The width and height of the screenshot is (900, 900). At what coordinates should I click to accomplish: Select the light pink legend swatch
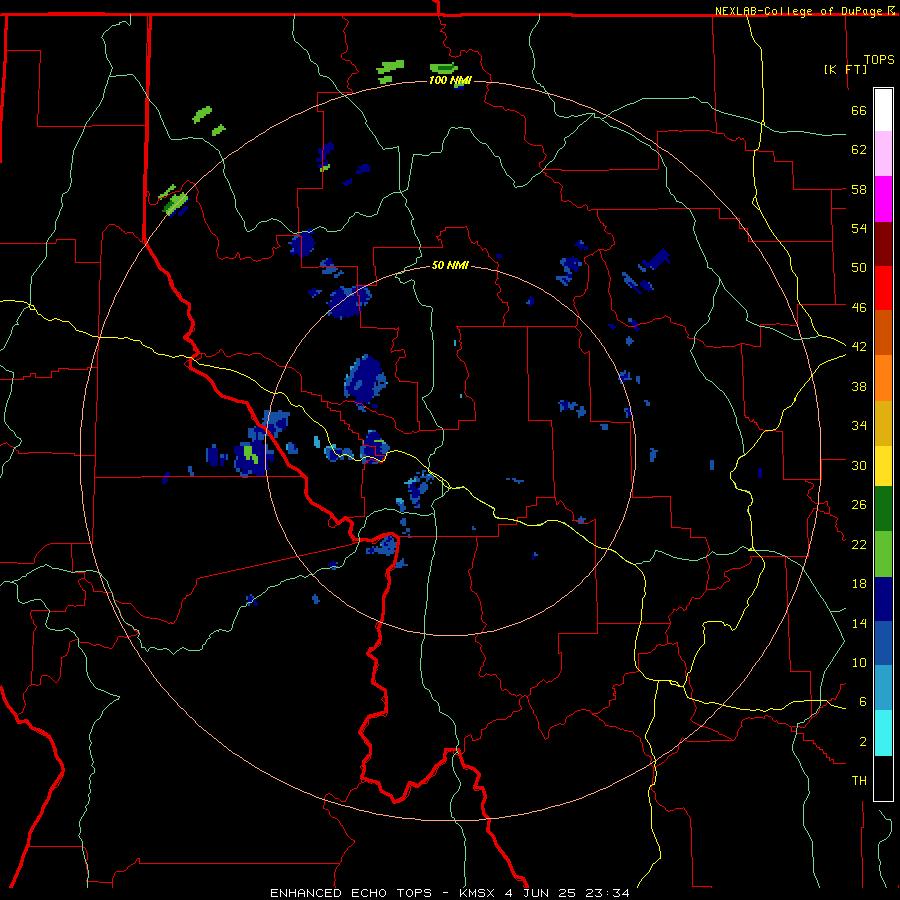point(883,154)
